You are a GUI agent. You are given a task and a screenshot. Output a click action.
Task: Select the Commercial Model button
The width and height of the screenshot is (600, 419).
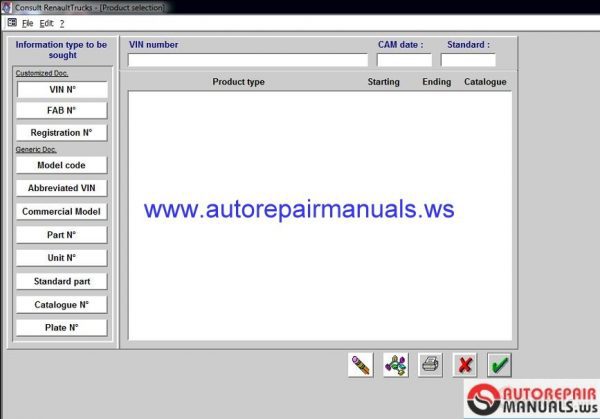[x=62, y=212]
